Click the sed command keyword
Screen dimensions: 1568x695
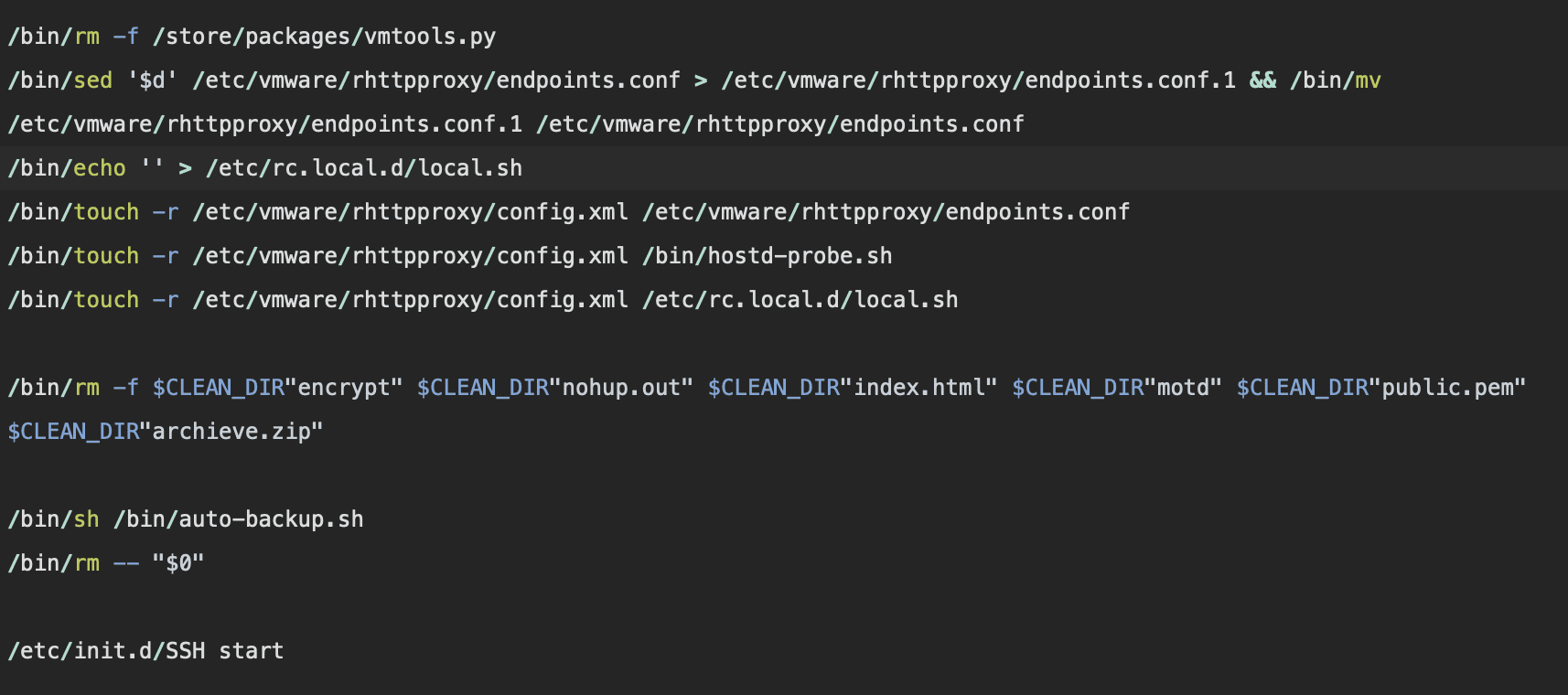pos(92,80)
